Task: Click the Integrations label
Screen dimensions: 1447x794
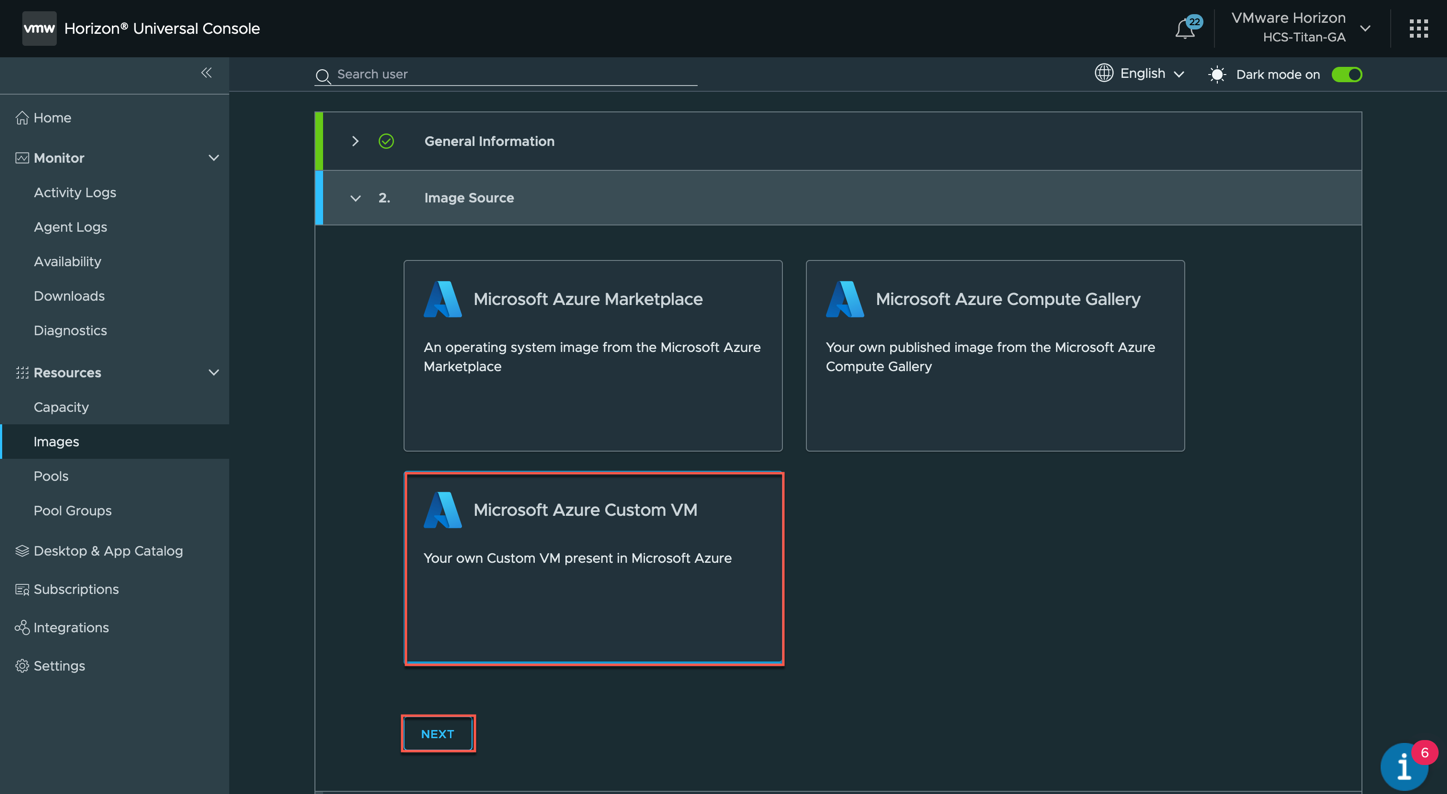Action: coord(71,628)
